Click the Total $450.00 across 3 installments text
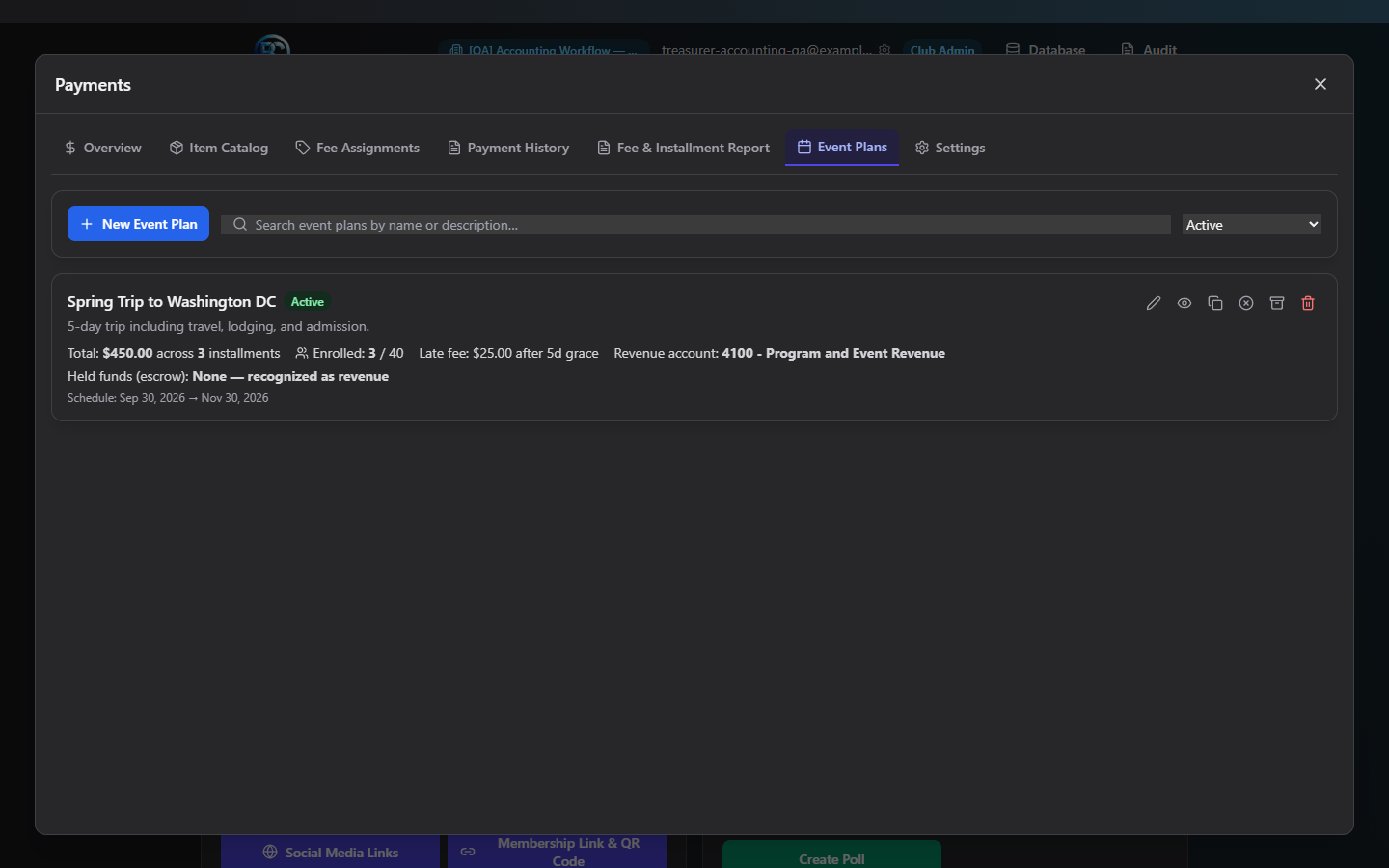The height and width of the screenshot is (868, 1389). [174, 354]
